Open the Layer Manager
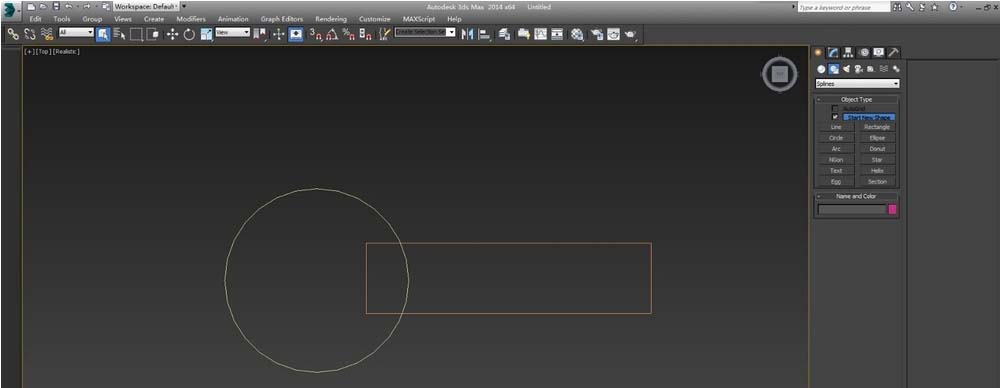The image size is (1000, 388). point(504,34)
